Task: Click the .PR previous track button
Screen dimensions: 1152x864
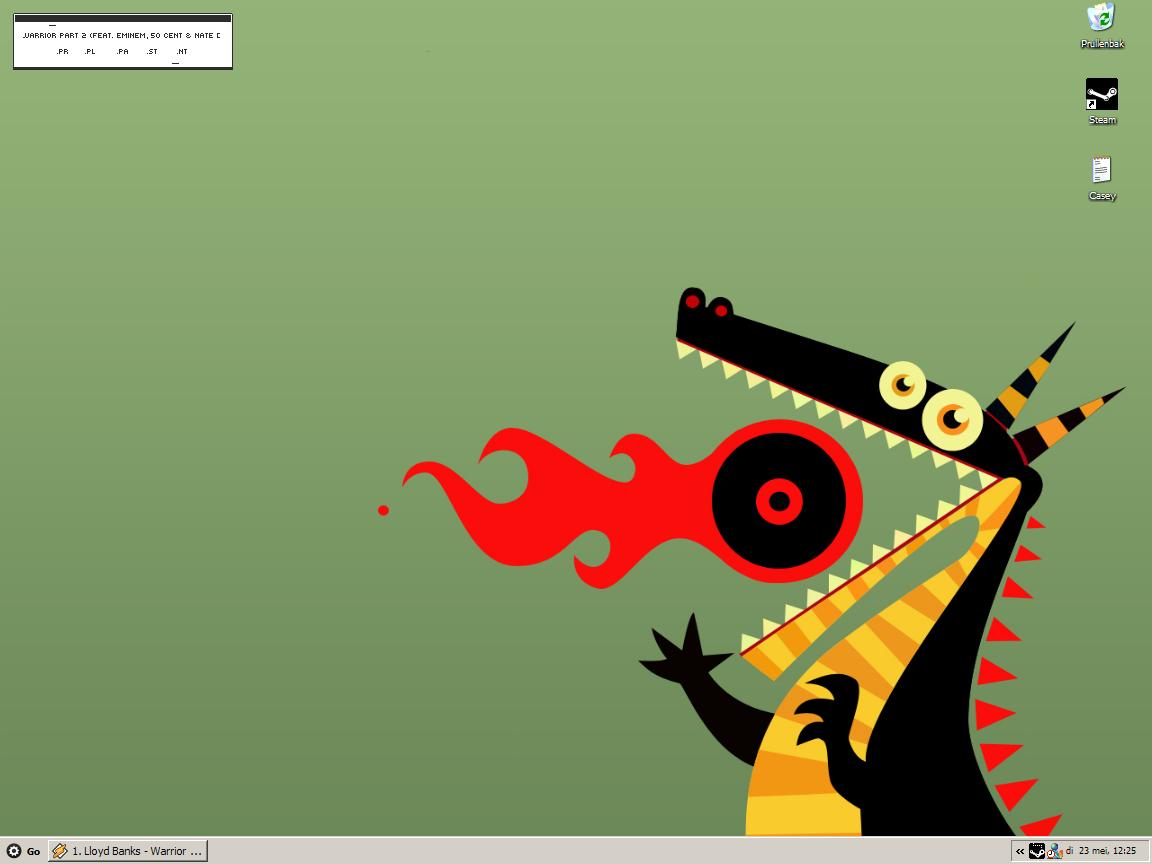Action: (62, 51)
